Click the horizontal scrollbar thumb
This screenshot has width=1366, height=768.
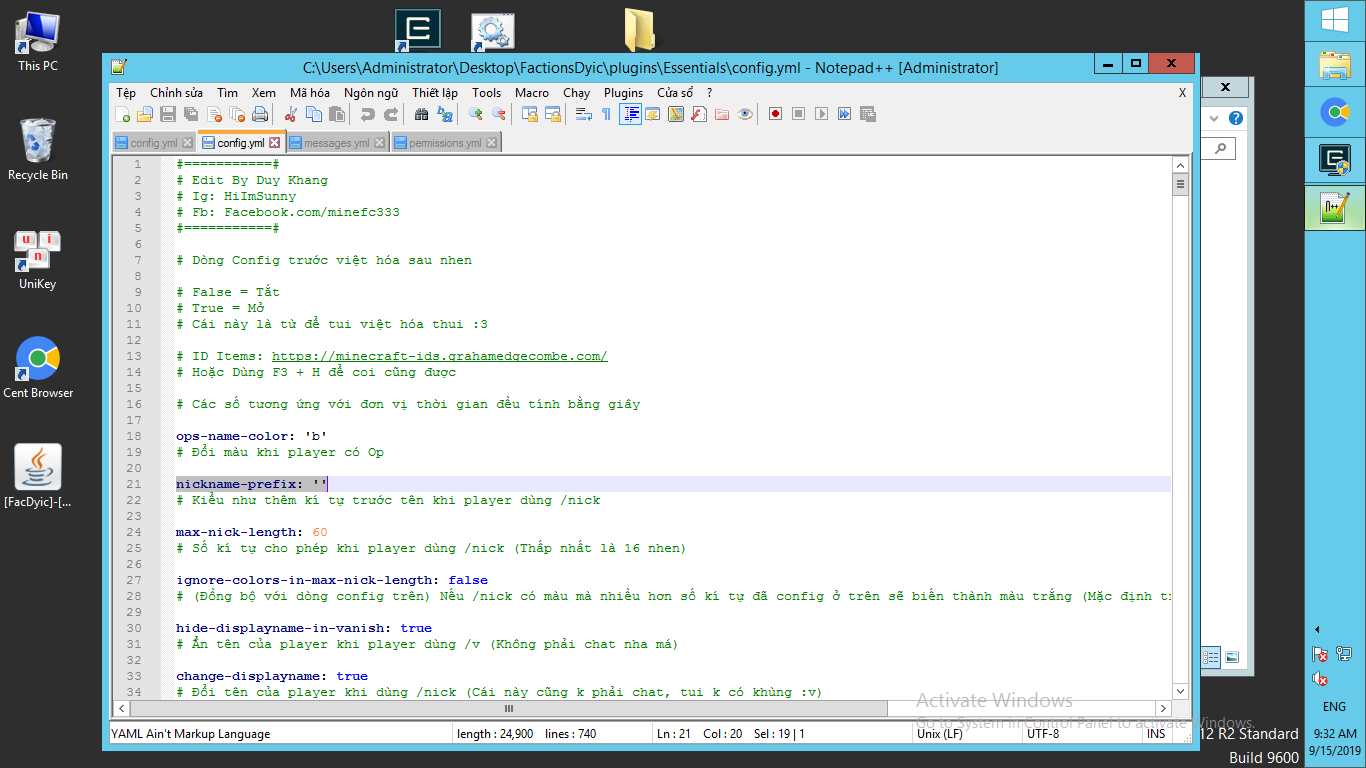click(508, 708)
